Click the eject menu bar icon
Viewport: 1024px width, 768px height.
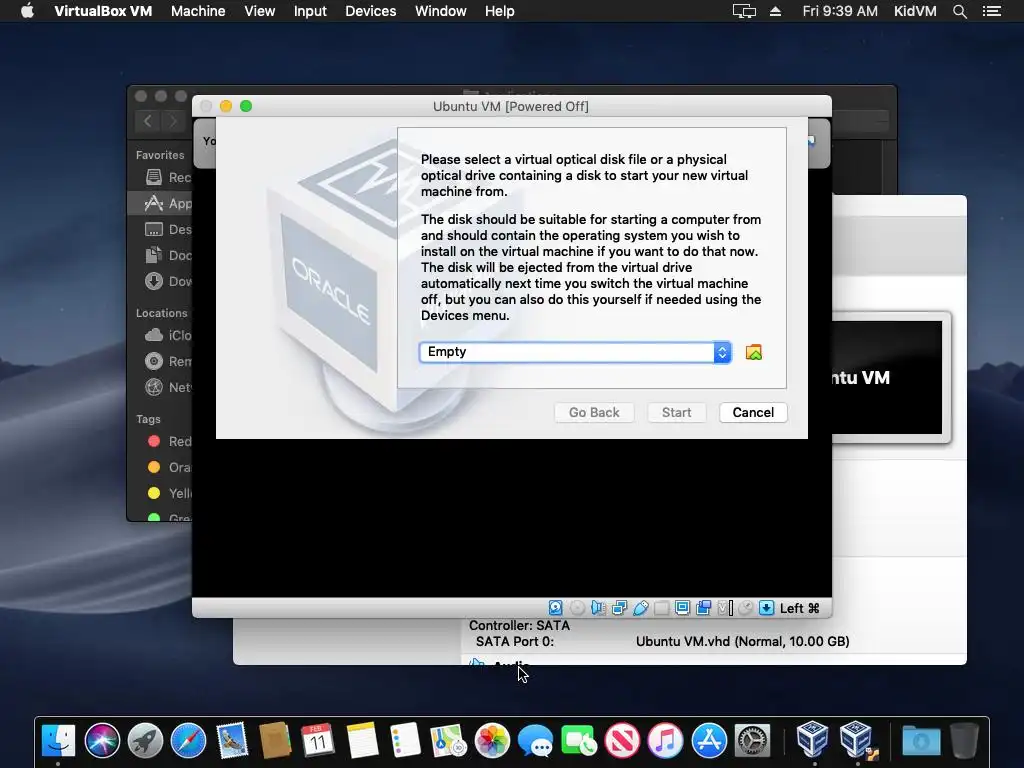click(775, 11)
